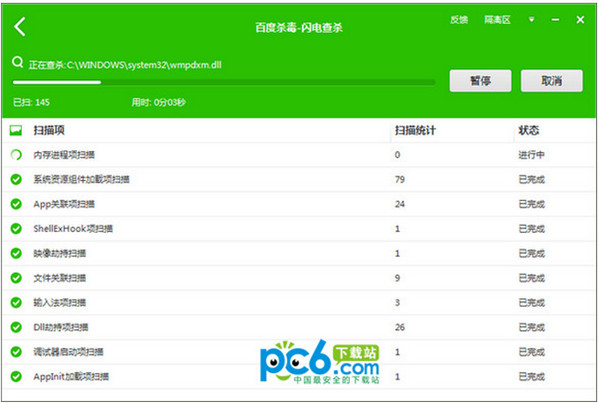
Task: Select the 文件关联扫描 row
Action: click(x=299, y=278)
